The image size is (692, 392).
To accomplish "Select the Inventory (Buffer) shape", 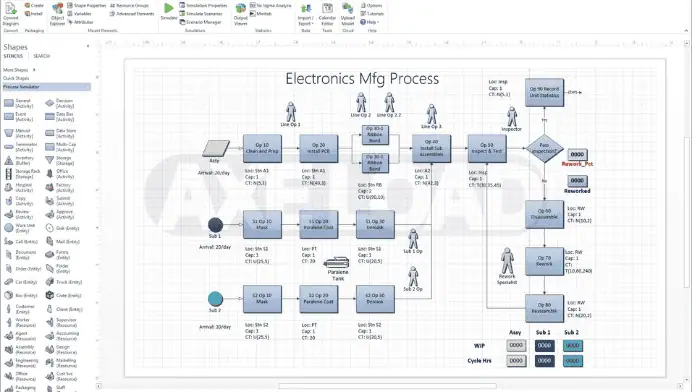I will pyautogui.click(x=19, y=161).
